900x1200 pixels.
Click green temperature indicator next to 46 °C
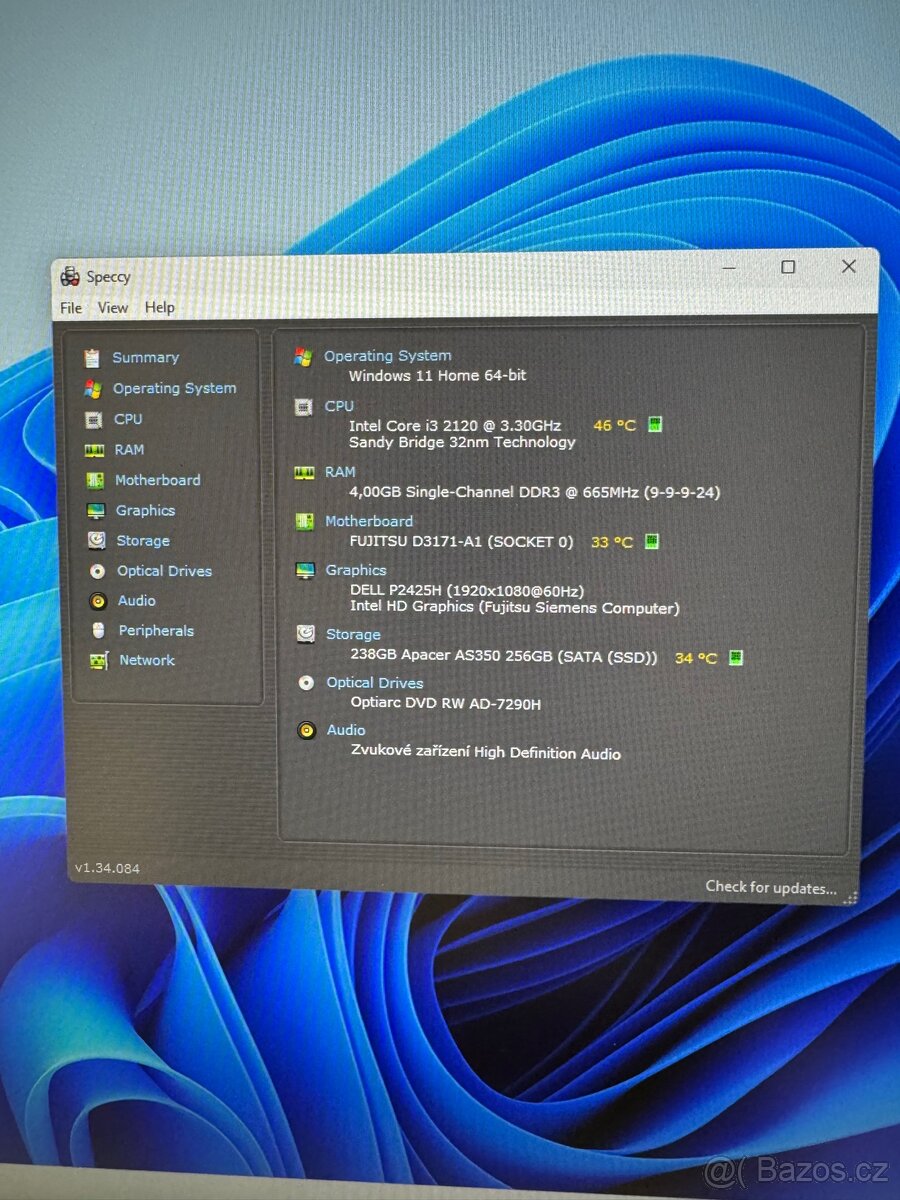(655, 425)
